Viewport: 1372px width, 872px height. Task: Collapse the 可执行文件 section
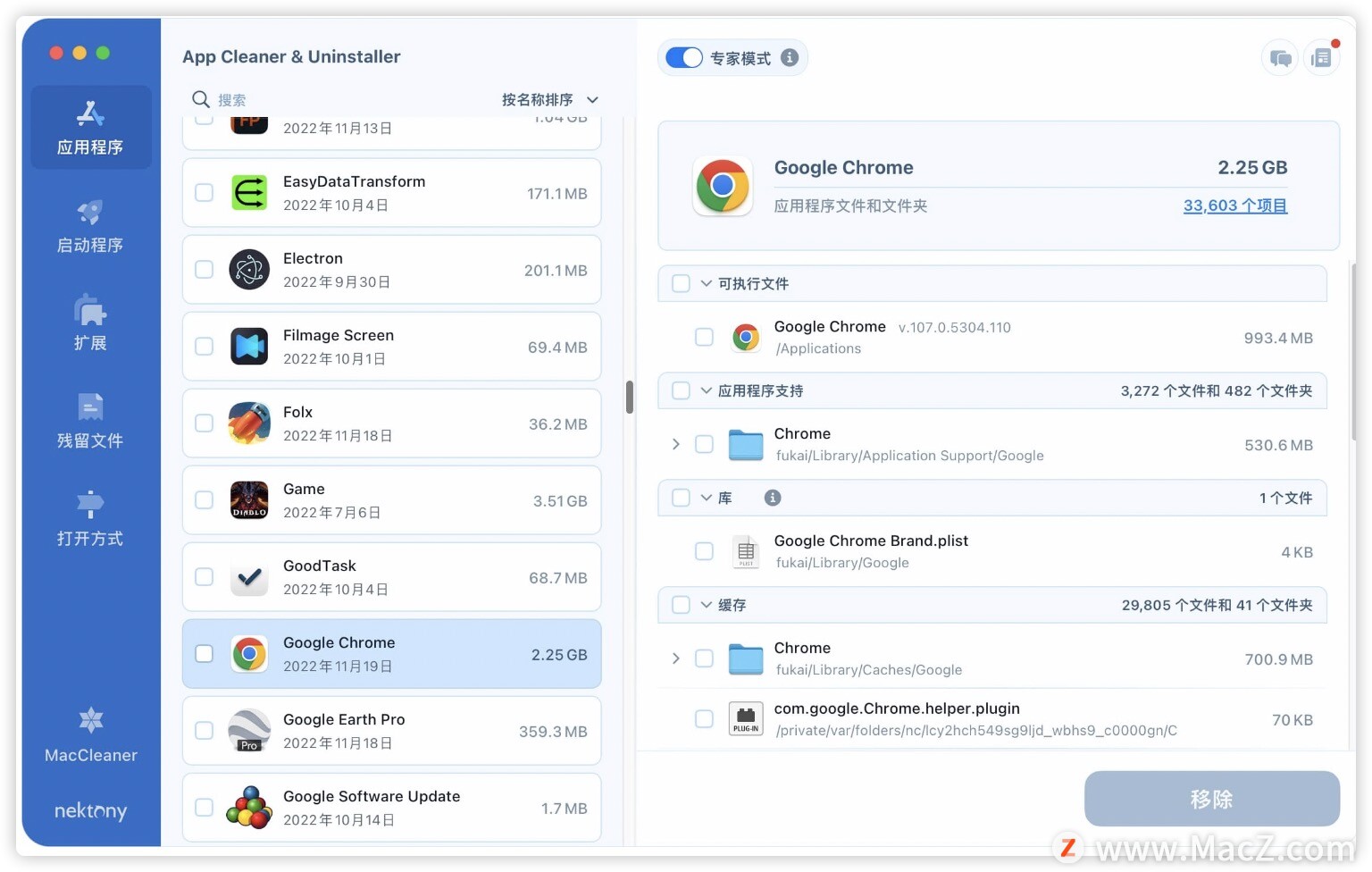click(x=707, y=283)
